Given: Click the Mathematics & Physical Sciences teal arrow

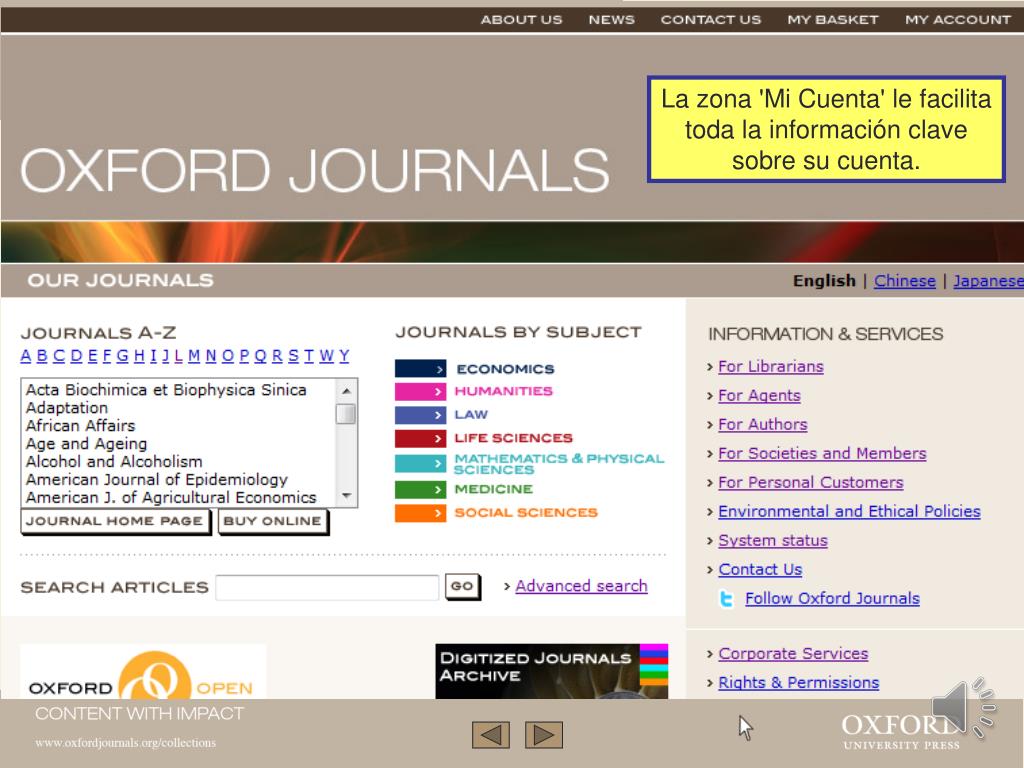Looking at the screenshot, I should (x=421, y=464).
